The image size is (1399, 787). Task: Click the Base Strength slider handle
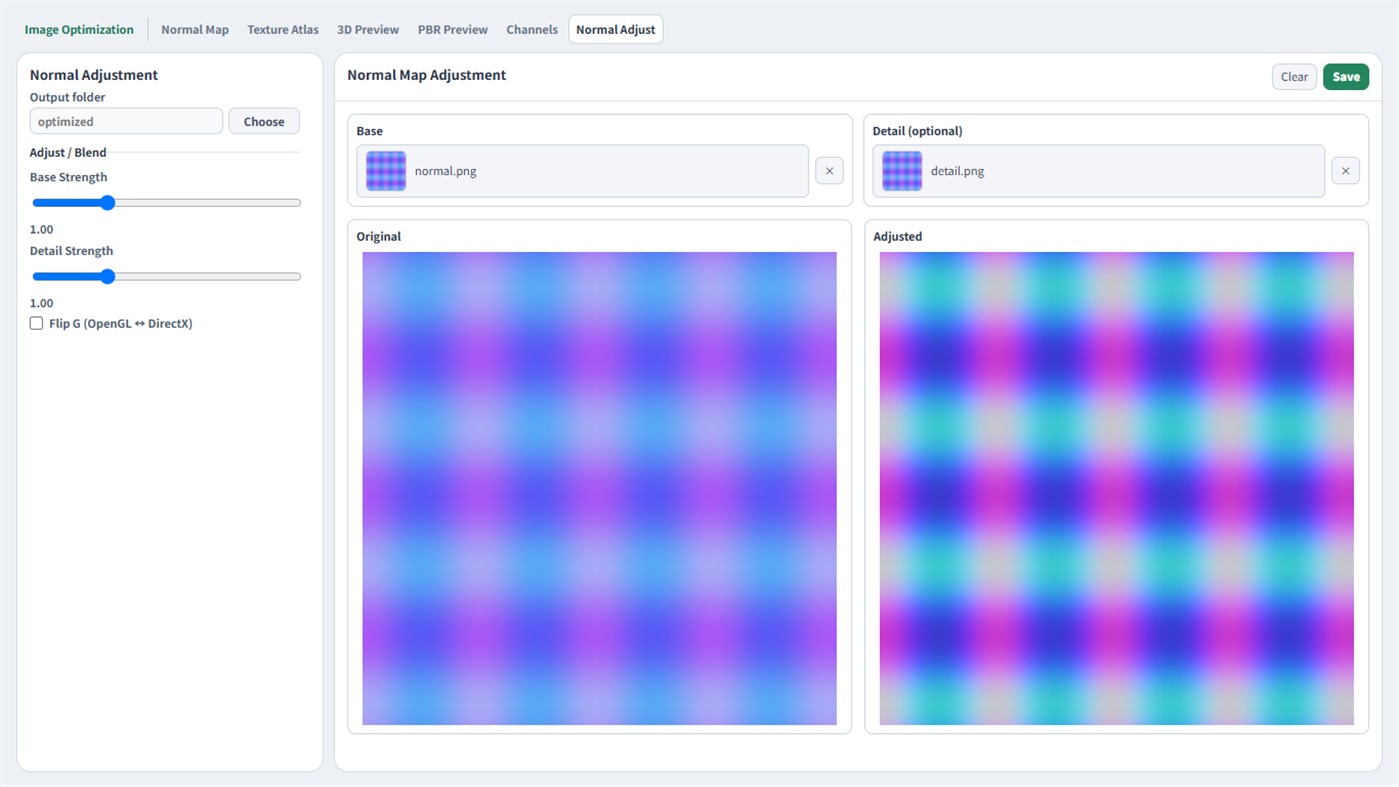coord(108,203)
